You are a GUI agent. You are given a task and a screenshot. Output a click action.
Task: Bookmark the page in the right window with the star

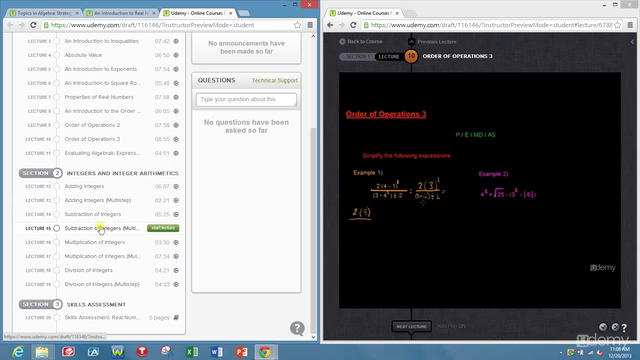[x=618, y=25]
